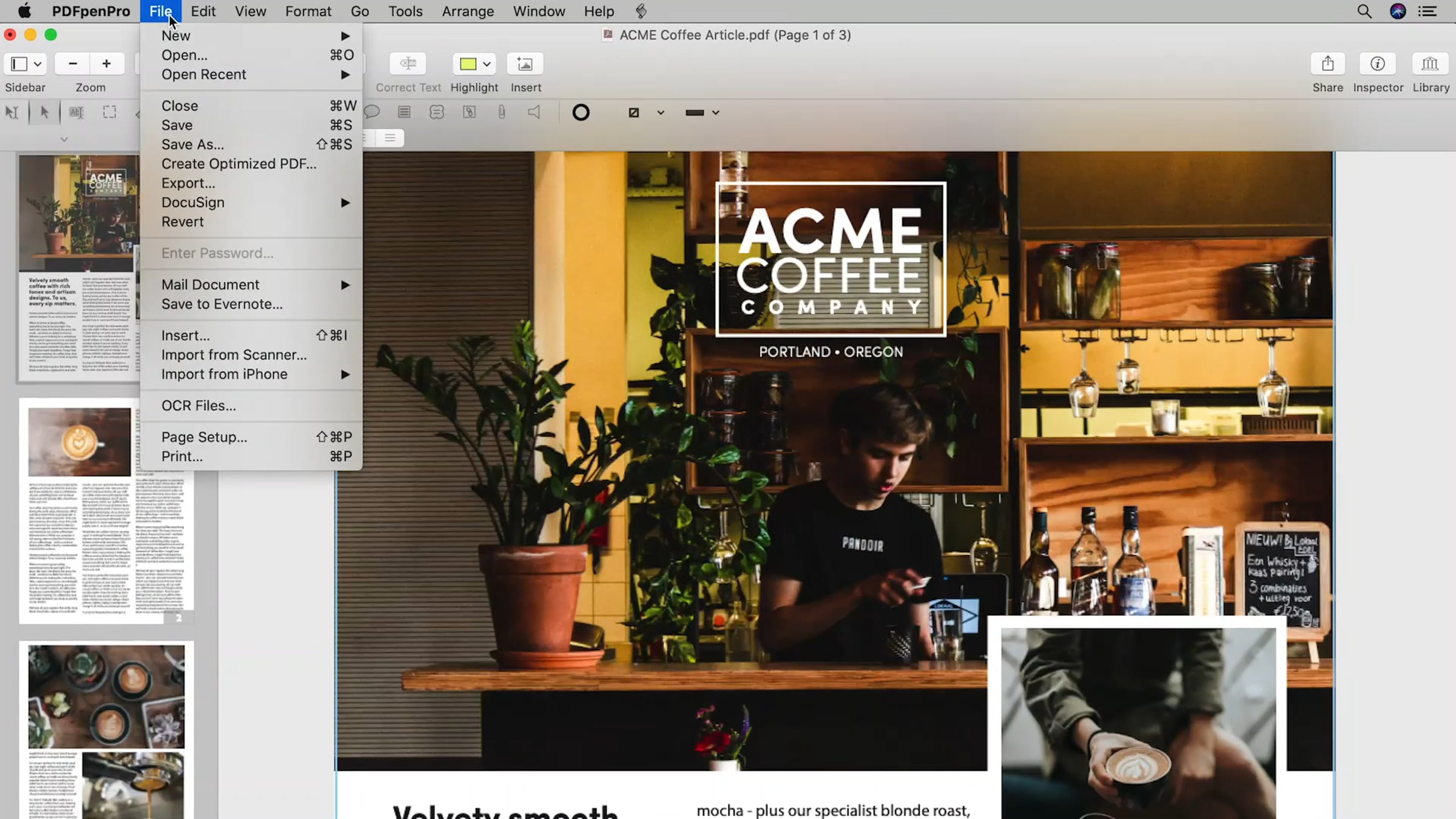This screenshot has width=1456, height=819.
Task: Select Save As… menu item
Action: 251,145
